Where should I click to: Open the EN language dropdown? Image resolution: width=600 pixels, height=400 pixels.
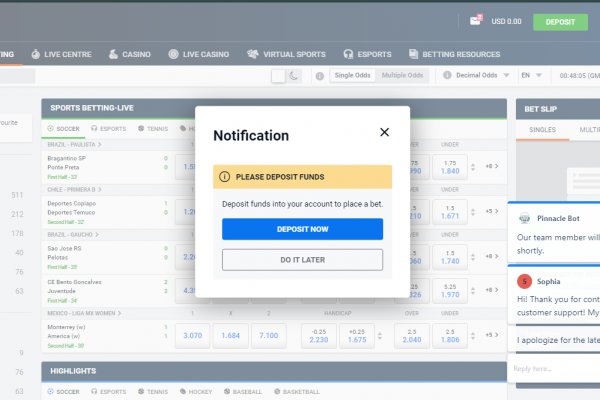pyautogui.click(x=532, y=75)
